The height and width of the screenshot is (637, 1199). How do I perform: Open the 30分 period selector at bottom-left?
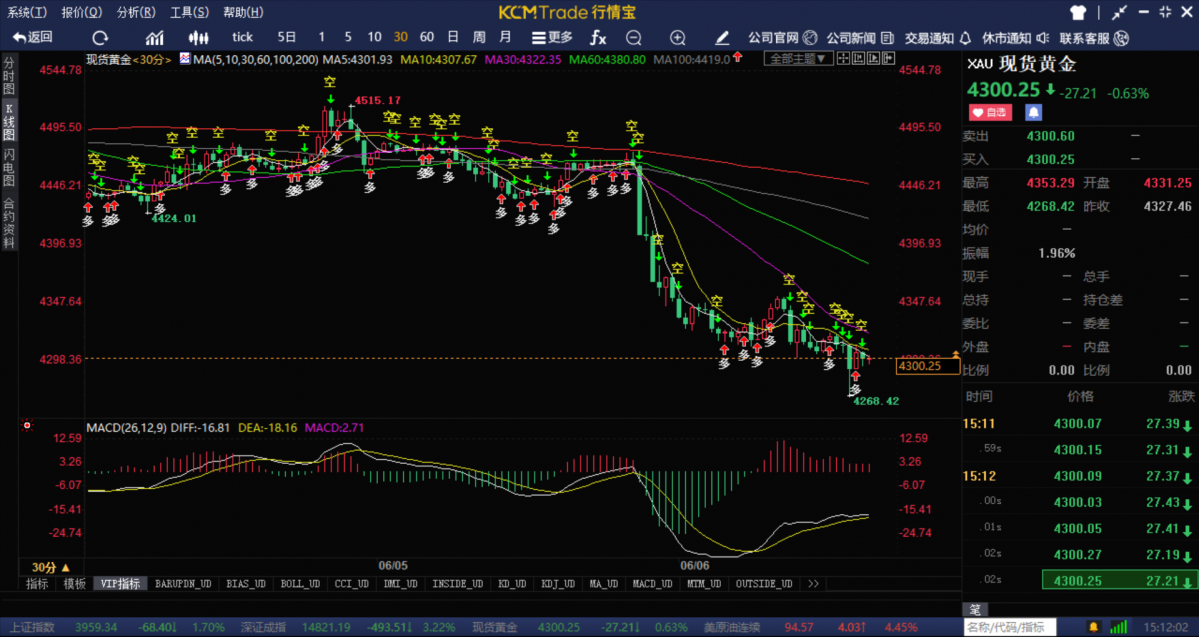tap(50, 567)
